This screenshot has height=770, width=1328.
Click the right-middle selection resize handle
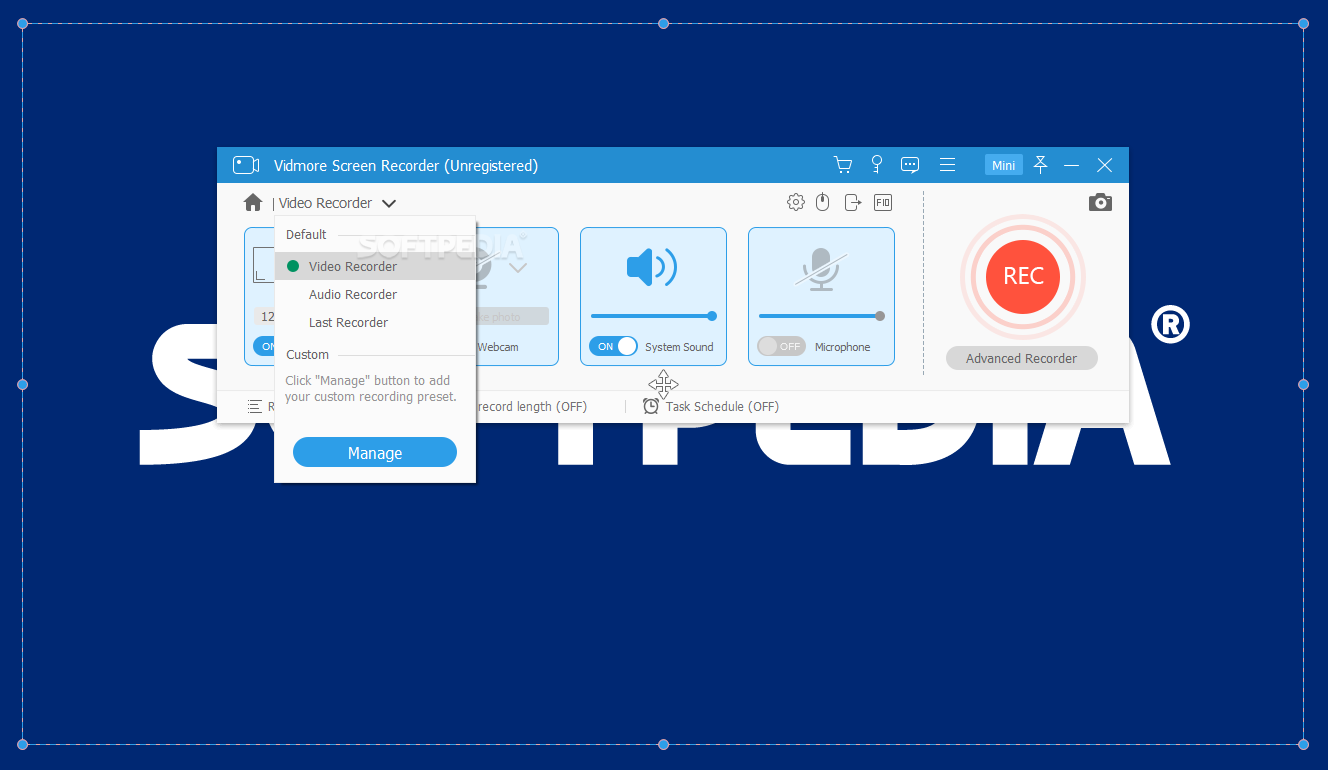(1303, 384)
